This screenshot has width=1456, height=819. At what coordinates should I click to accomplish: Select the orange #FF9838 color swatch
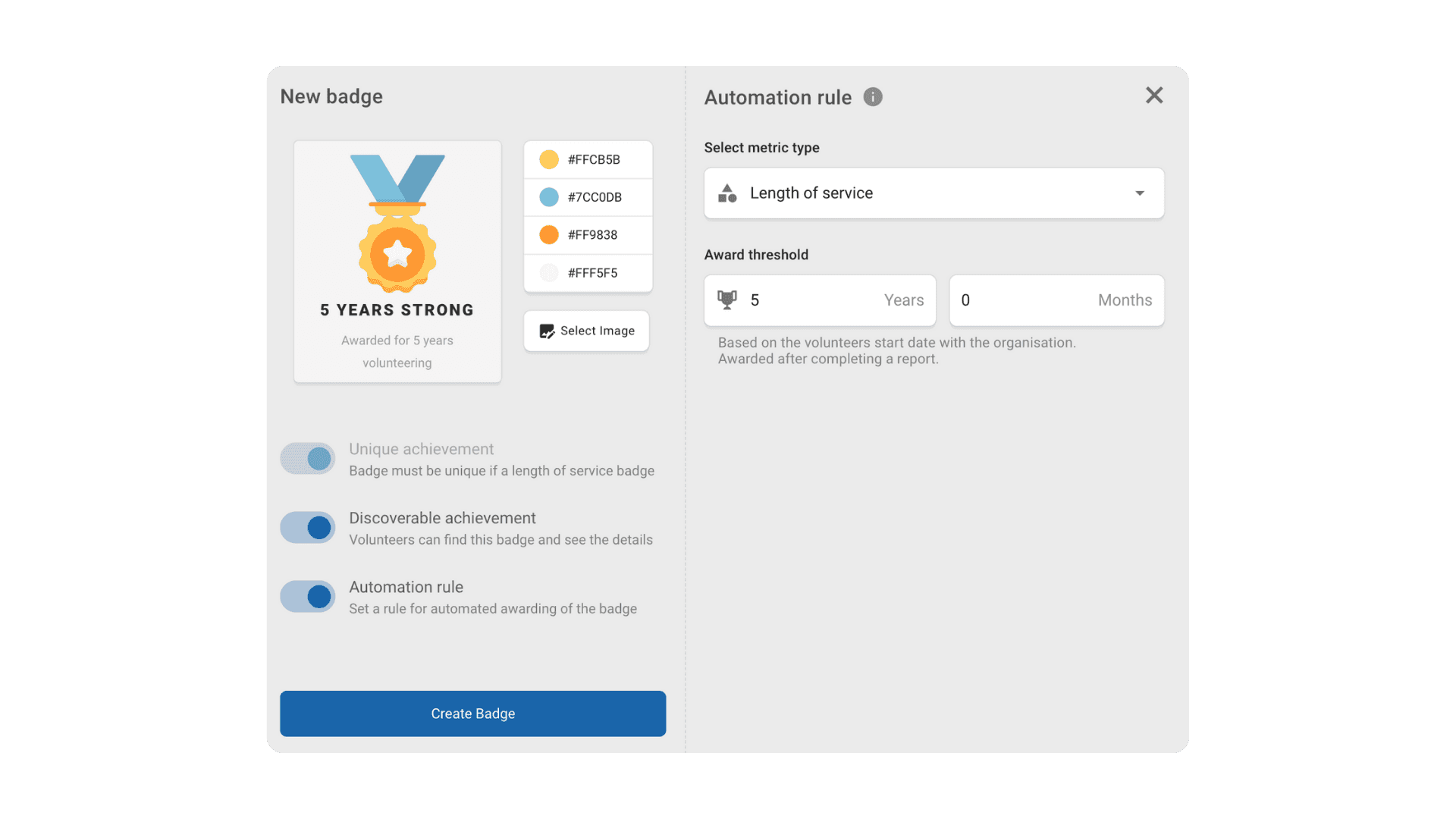click(548, 235)
